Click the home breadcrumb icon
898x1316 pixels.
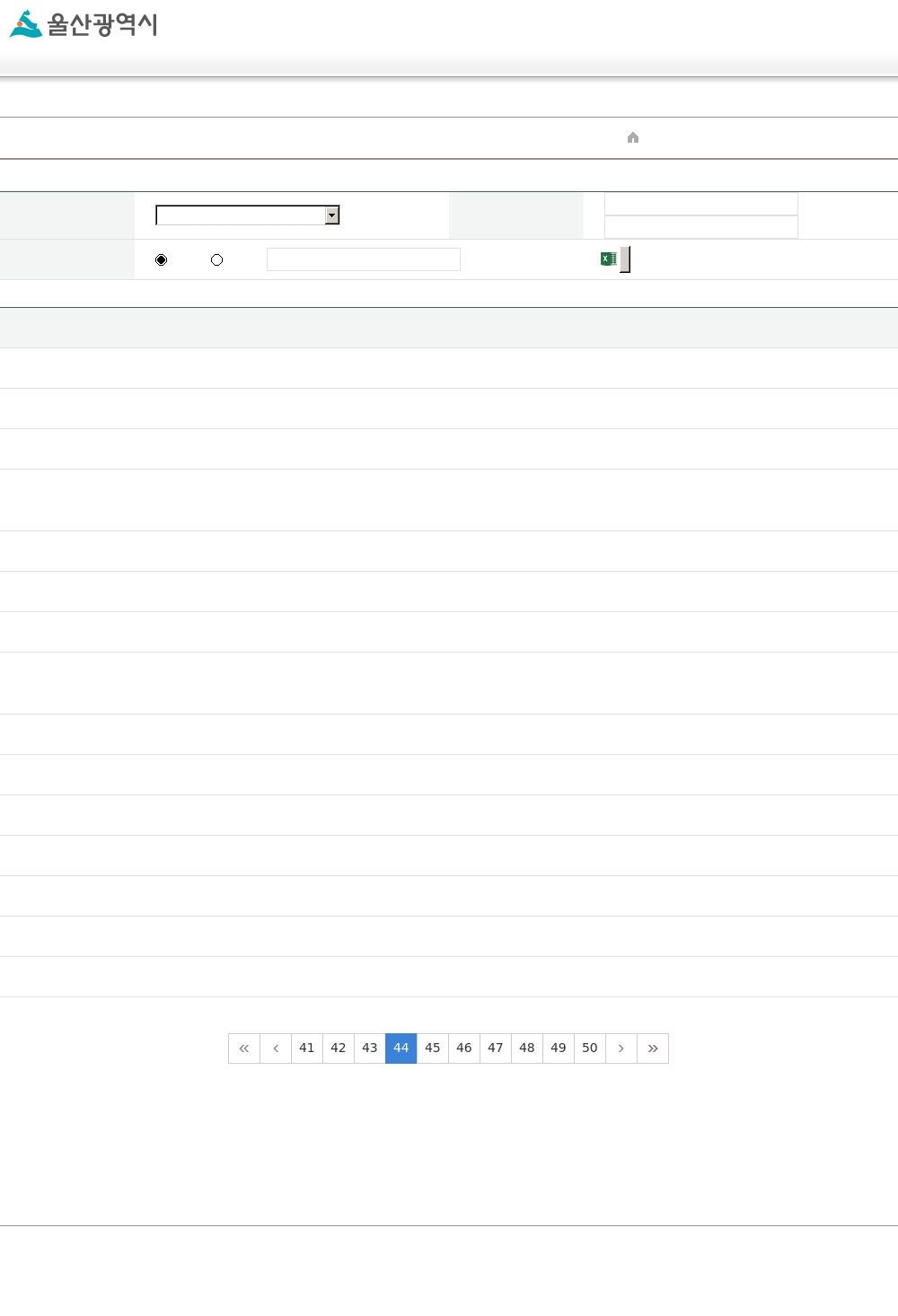[633, 137]
